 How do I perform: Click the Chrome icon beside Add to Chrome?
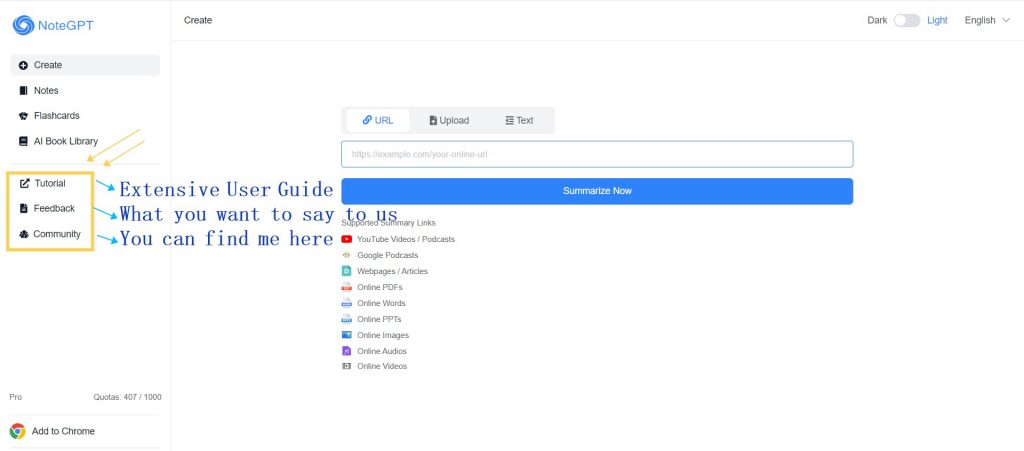coord(18,431)
